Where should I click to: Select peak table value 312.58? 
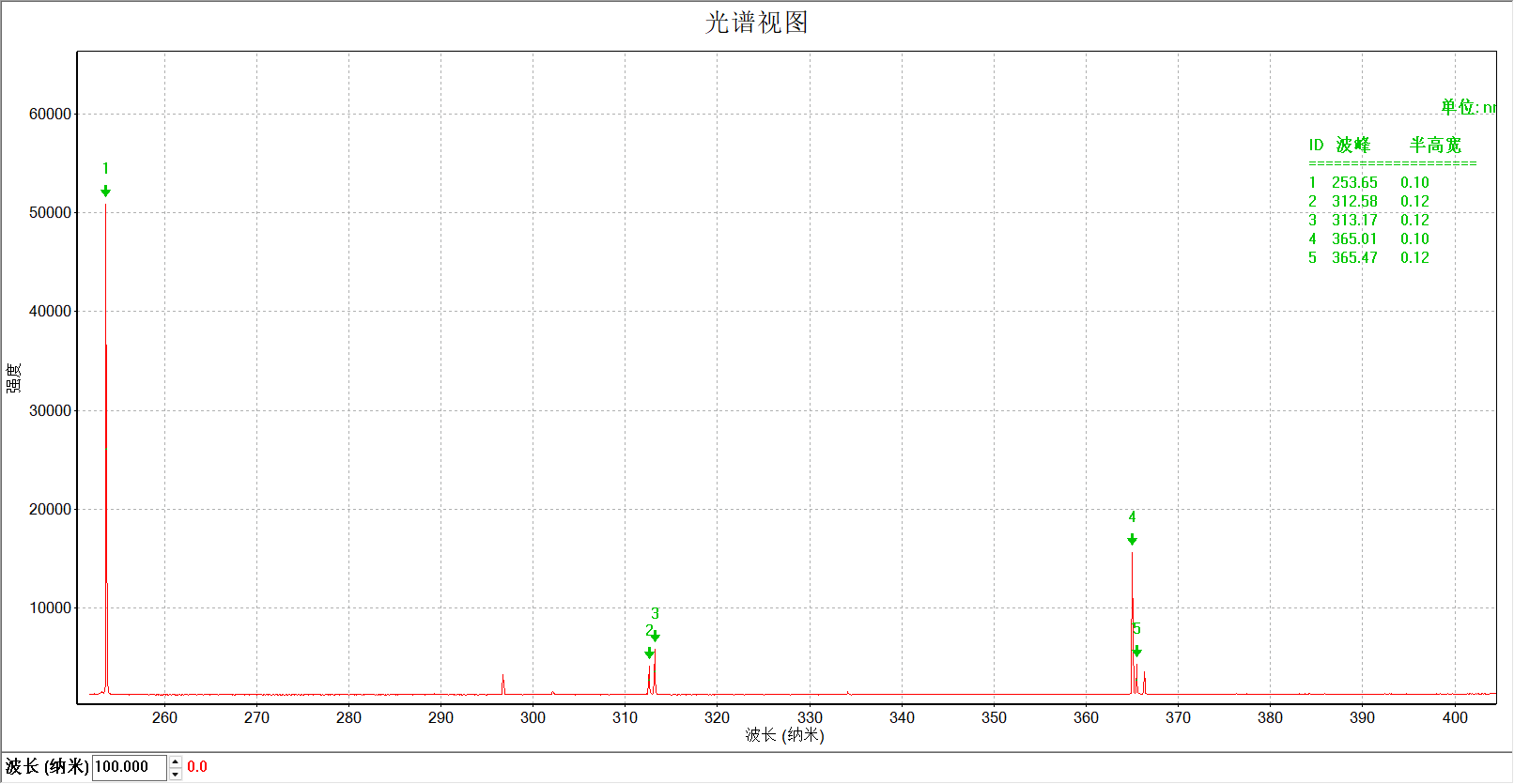point(1354,202)
